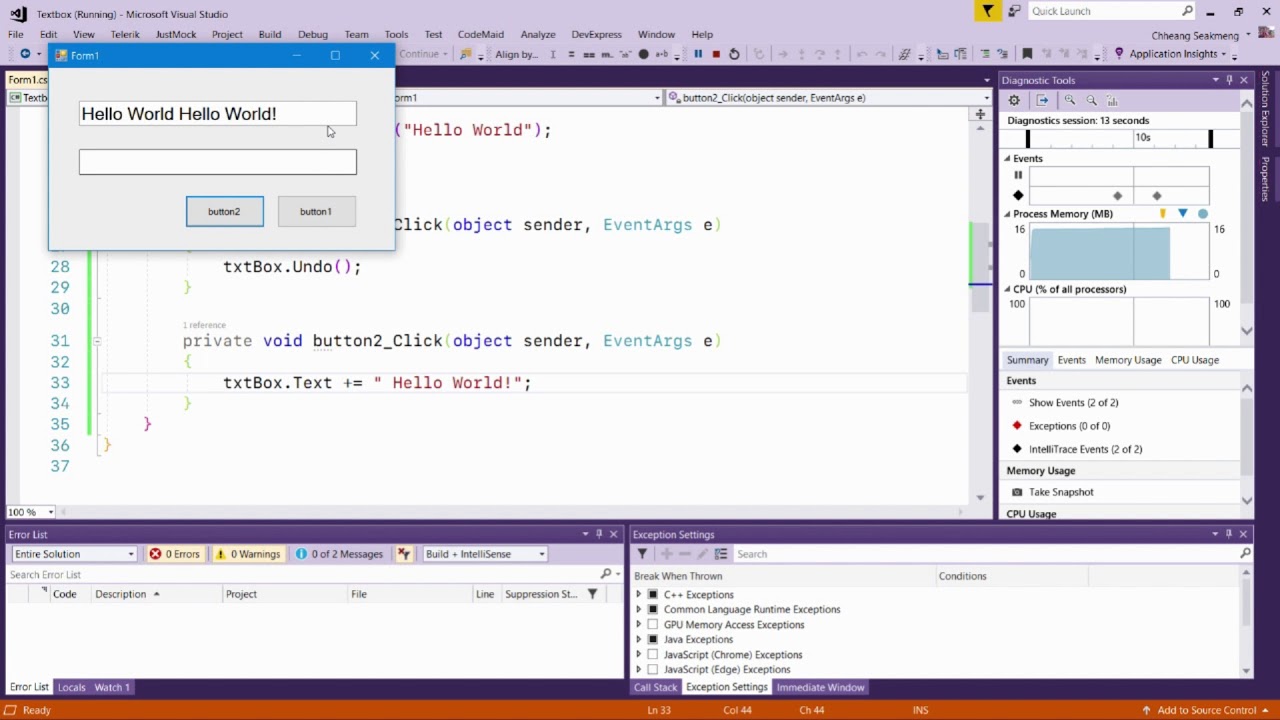This screenshot has height=720, width=1280.
Task: Toggle the 0 Errors filter button
Action: [x=175, y=554]
